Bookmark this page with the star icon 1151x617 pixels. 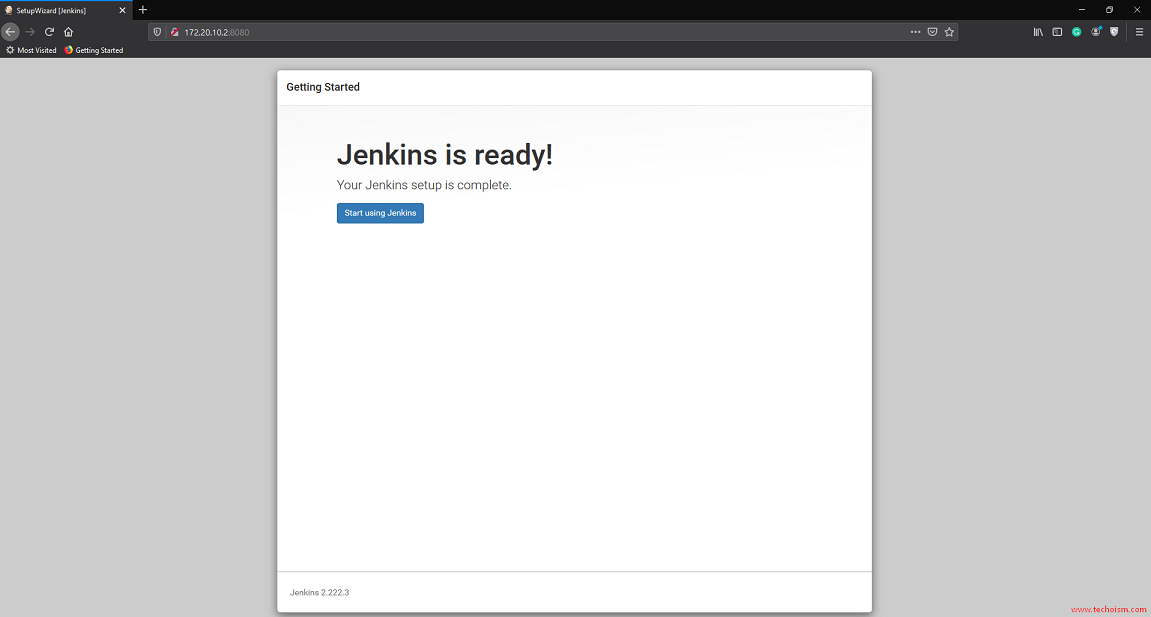click(949, 32)
